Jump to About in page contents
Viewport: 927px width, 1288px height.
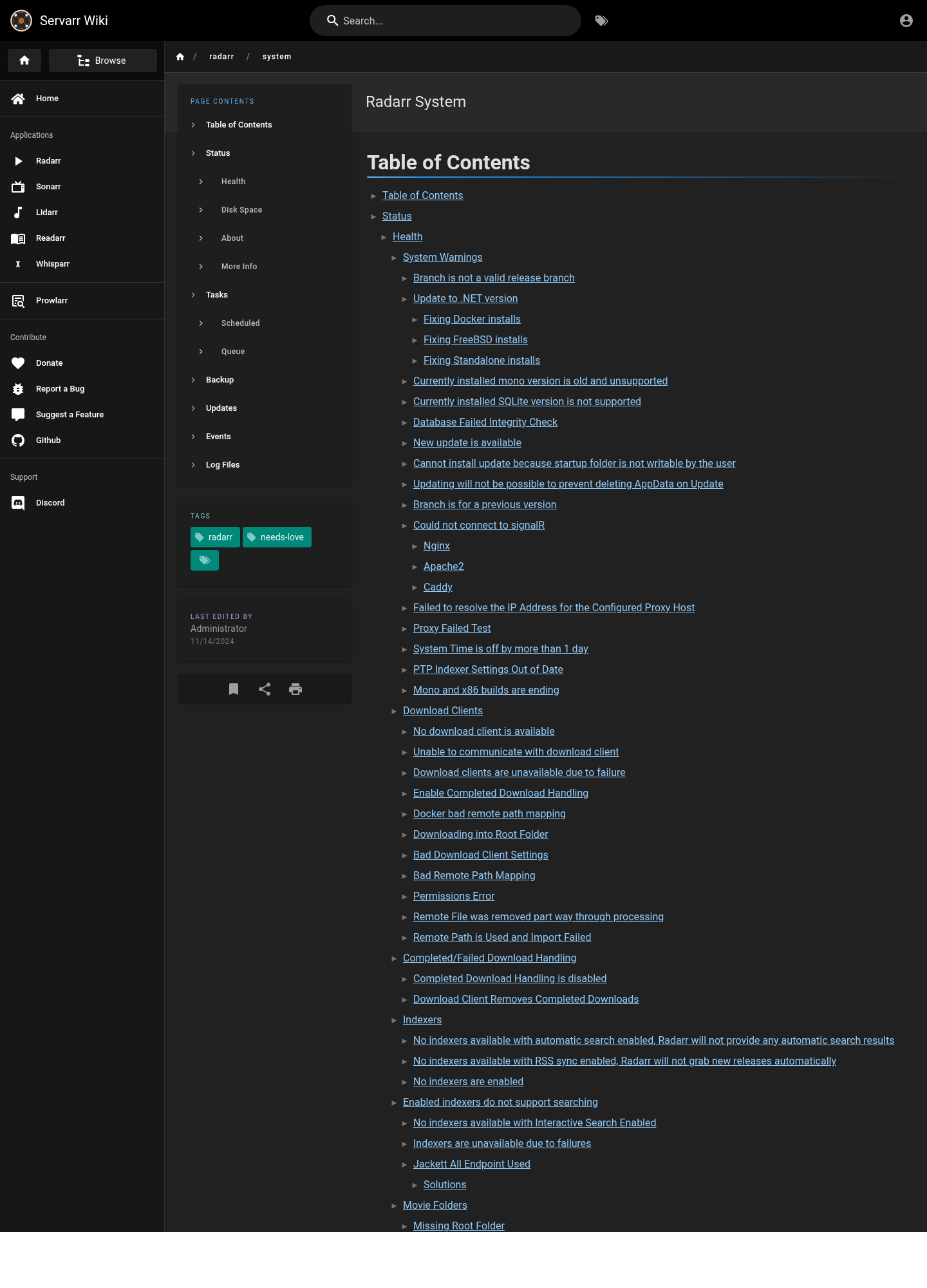pyautogui.click(x=265, y=238)
